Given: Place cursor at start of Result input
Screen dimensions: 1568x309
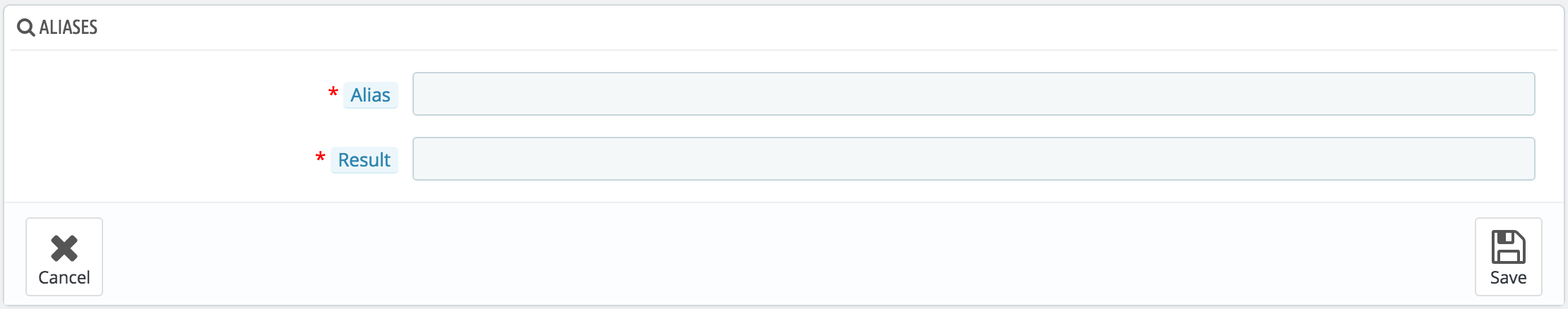Looking at the screenshot, I should [x=424, y=159].
